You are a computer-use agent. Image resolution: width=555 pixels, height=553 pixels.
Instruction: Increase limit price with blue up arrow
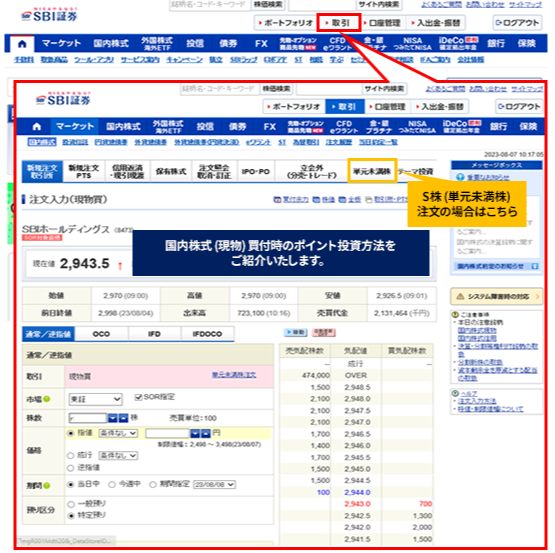(x=206, y=433)
